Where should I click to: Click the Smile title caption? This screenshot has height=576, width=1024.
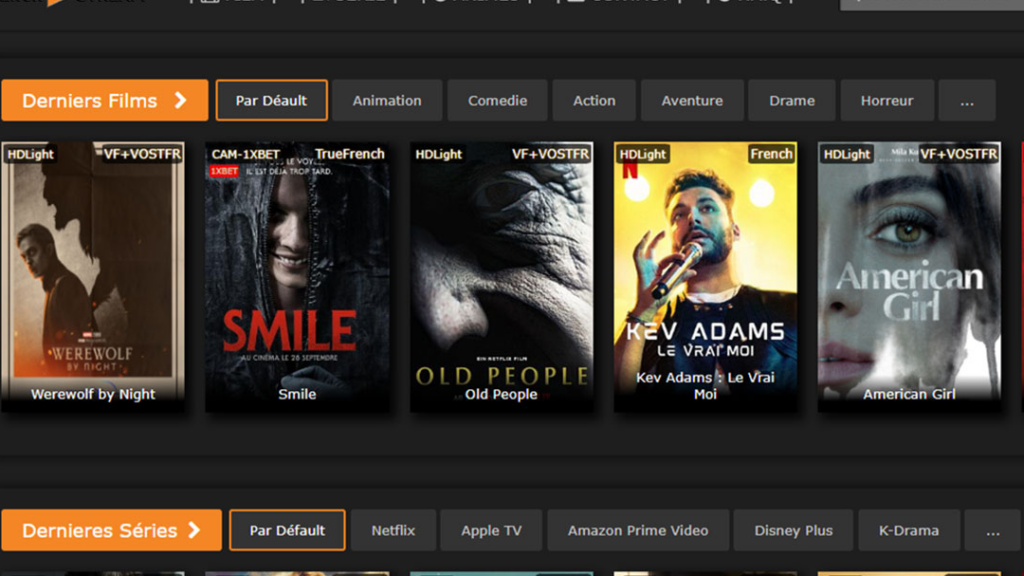coord(297,394)
